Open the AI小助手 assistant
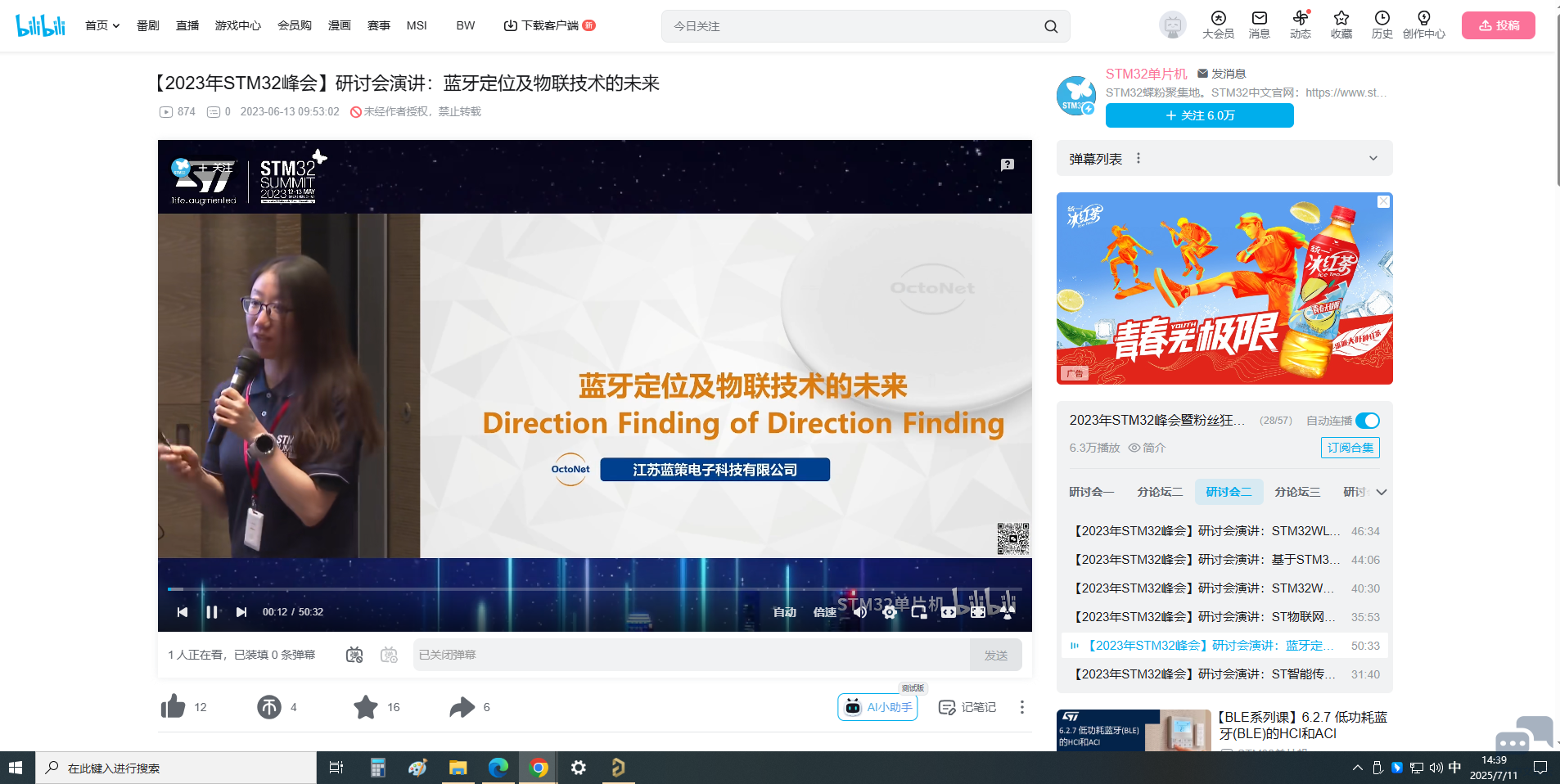Image resolution: width=1560 pixels, height=784 pixels. tap(877, 707)
